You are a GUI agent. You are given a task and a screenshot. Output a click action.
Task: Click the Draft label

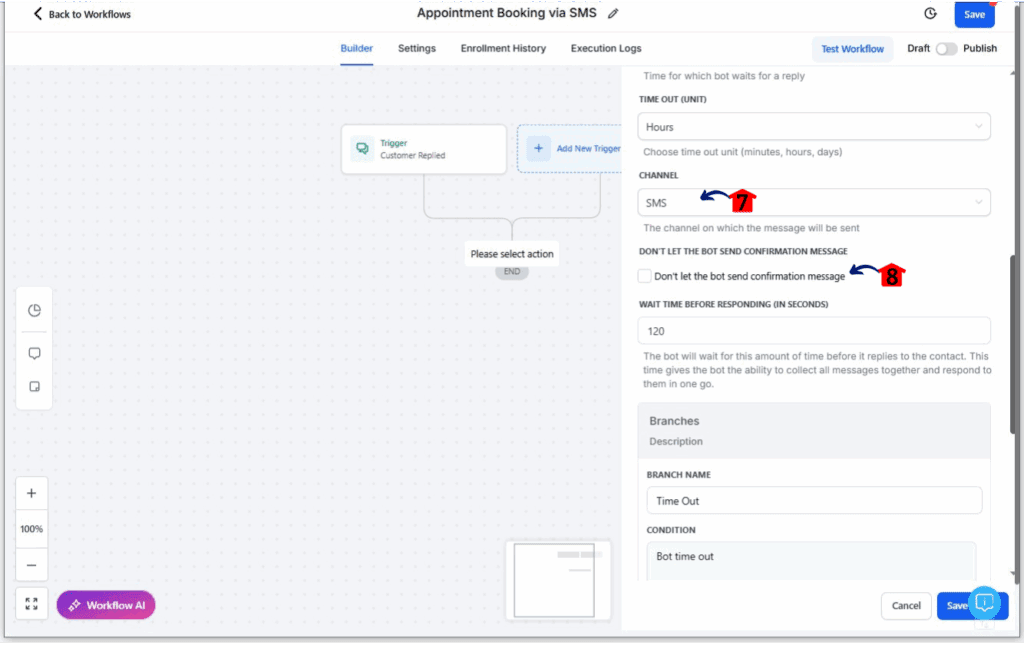click(x=918, y=49)
